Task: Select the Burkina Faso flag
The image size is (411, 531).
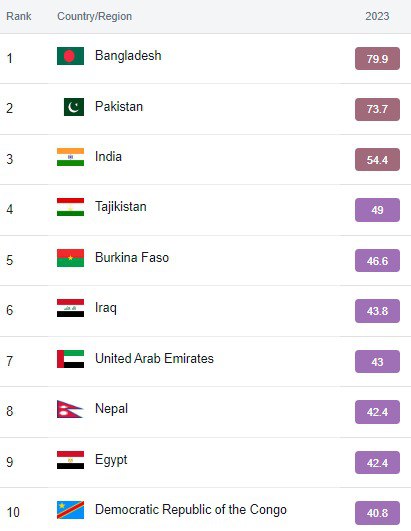Action: (70, 258)
